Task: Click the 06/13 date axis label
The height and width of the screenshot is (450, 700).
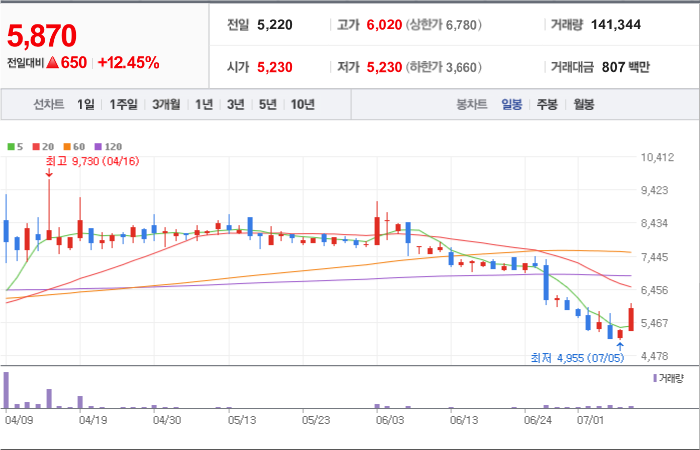Action: click(x=464, y=420)
